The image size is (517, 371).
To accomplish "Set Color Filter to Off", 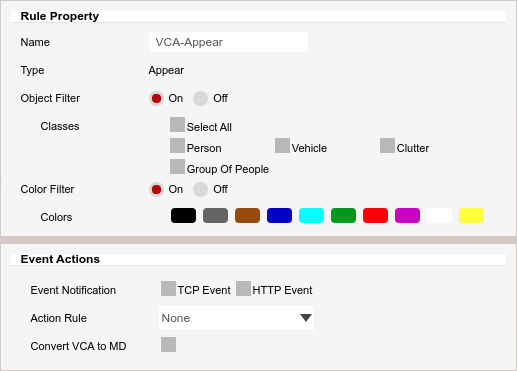I will (200, 189).
